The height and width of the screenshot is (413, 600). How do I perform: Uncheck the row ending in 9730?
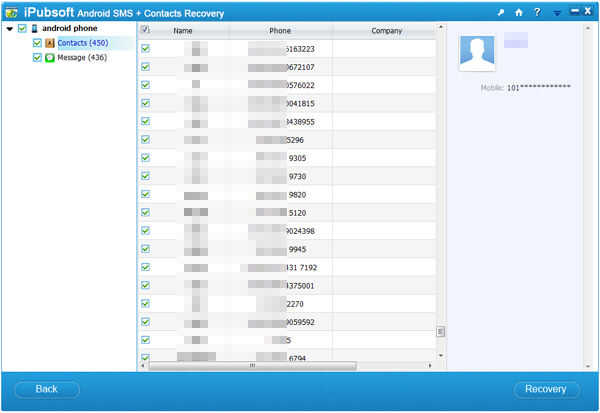coord(145,176)
